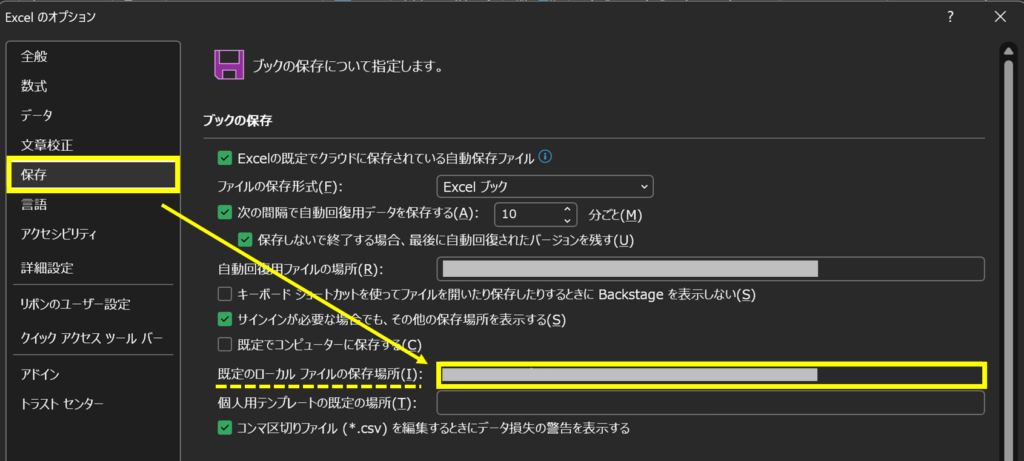Open the トラスト センター settings
Screen dimensions: 1024x461
[x=62, y=404]
